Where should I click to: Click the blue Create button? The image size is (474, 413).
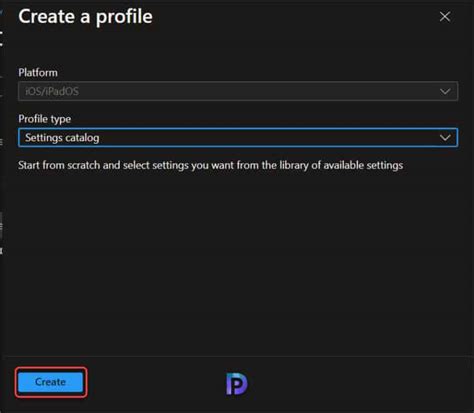pos(51,382)
